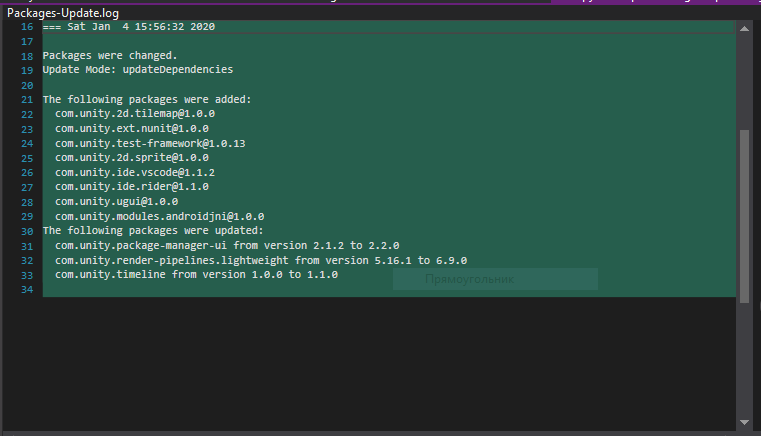
Task: Click the com.unity.2d.tilemap@1.0.0 line
Action: 135,114
